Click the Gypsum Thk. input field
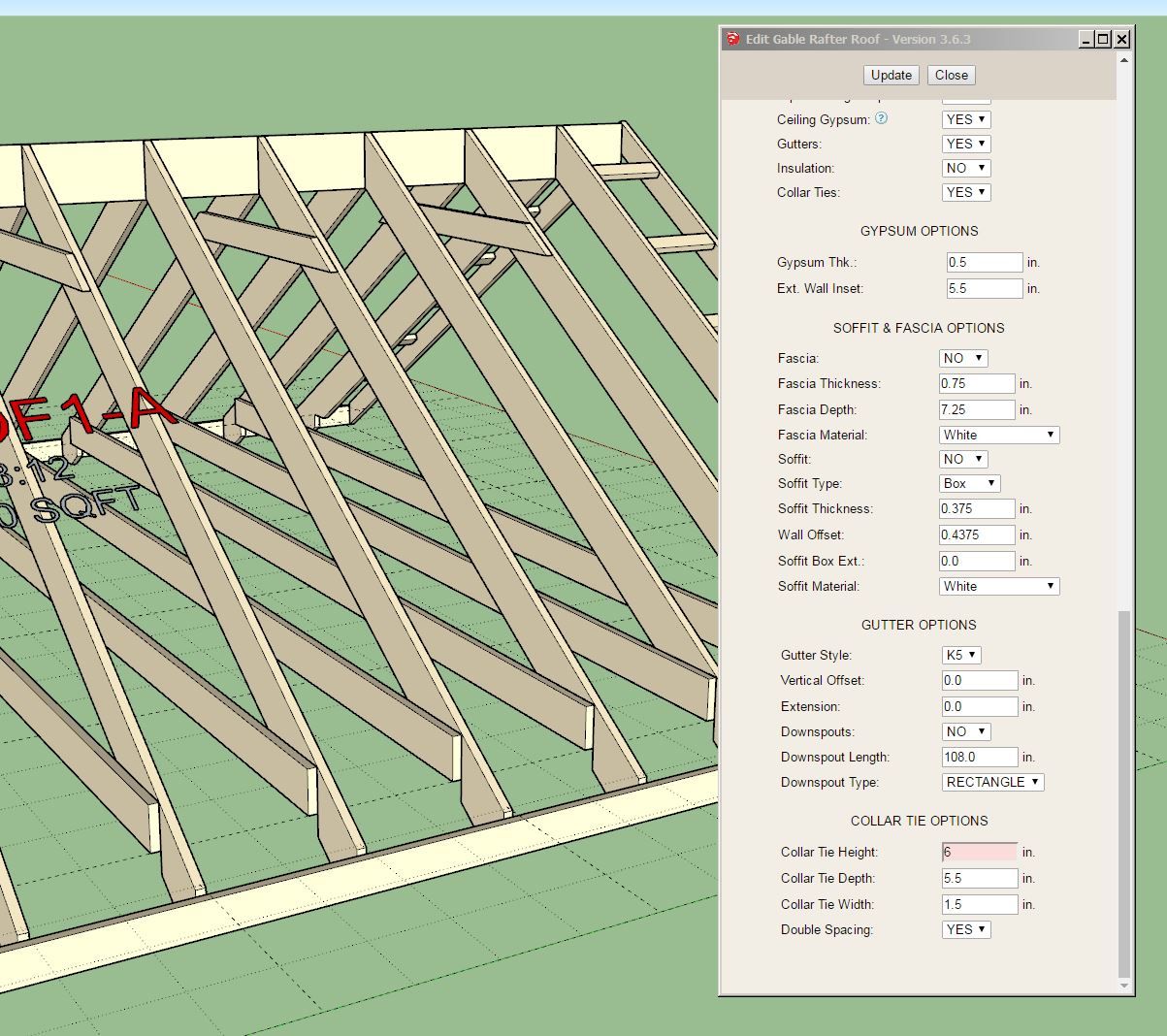Viewport: 1167px width, 1036px height. point(984,262)
